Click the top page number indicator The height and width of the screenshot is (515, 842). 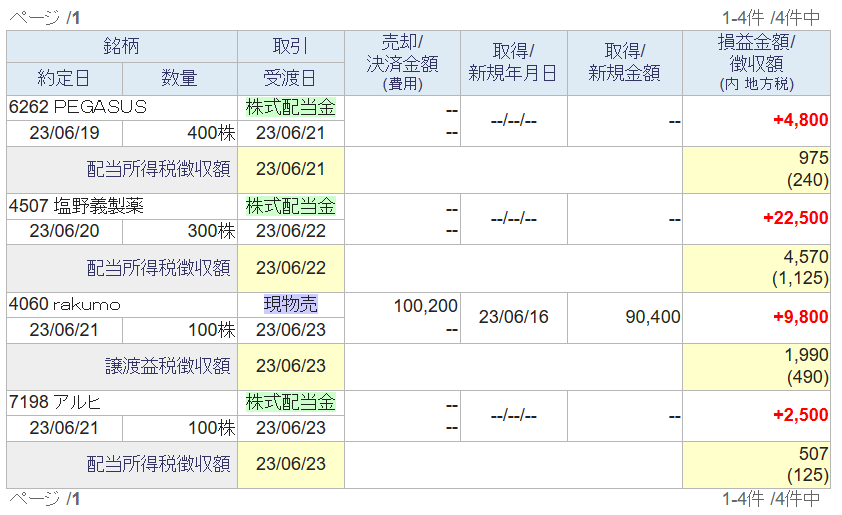click(45, 18)
